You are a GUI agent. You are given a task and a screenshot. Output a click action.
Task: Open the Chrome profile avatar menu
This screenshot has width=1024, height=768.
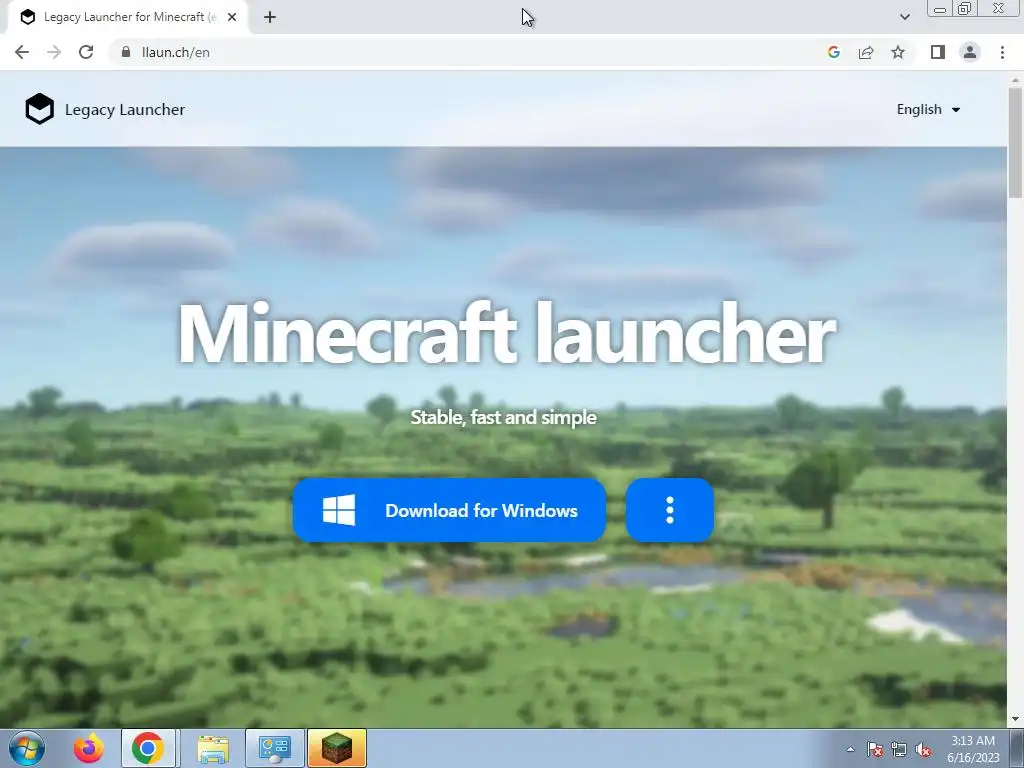point(970,52)
